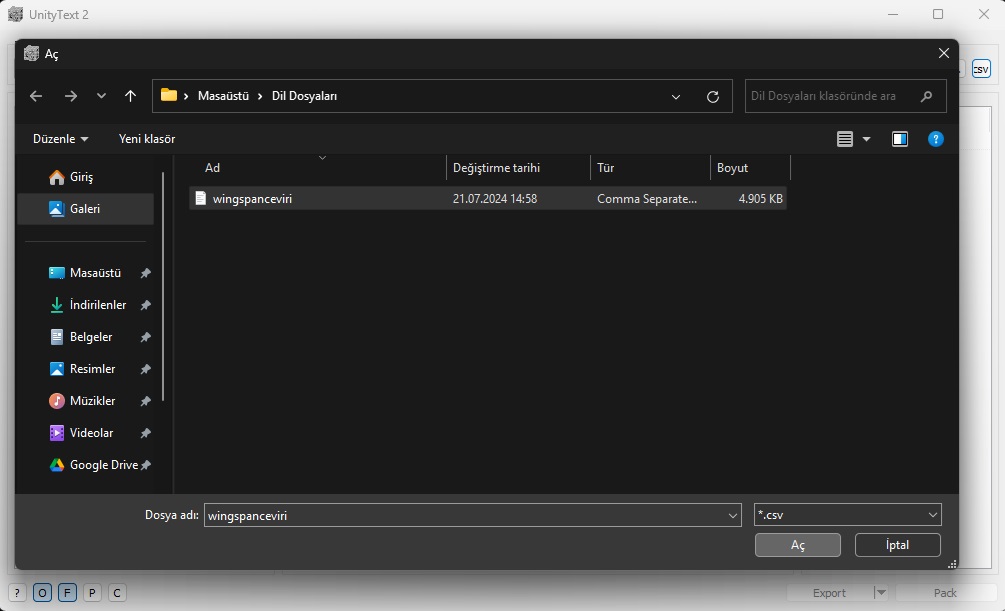Sort by Değiştirme tarihi column
The height and width of the screenshot is (611, 1005).
click(x=518, y=168)
